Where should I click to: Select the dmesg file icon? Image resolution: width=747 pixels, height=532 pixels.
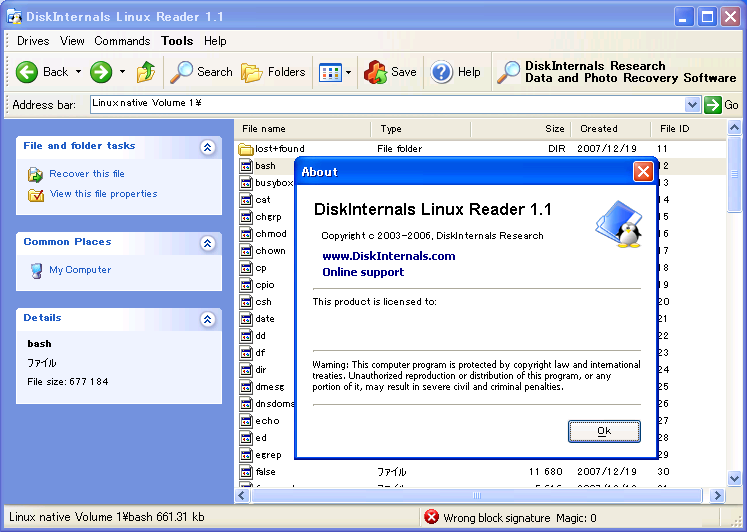tap(246, 387)
